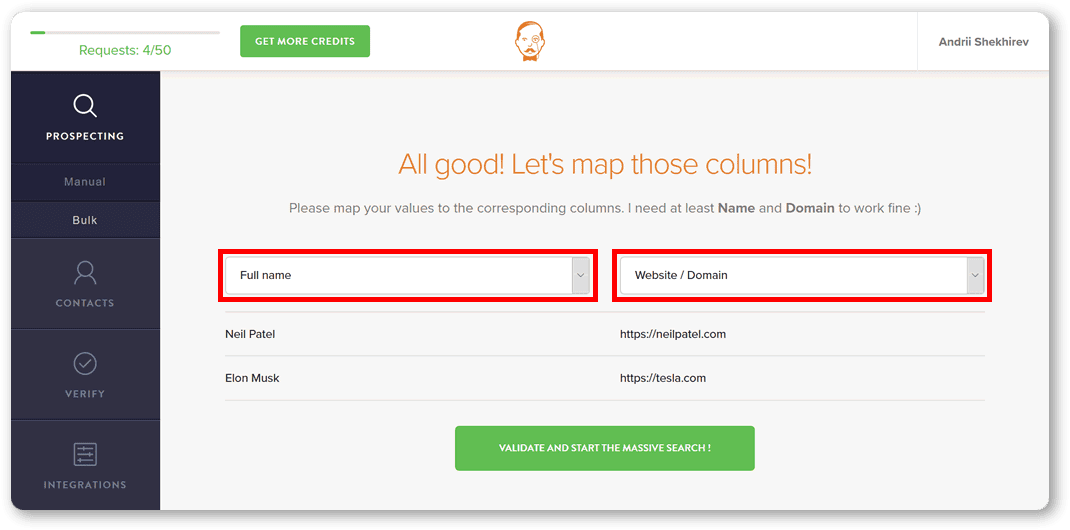Expand the Website / Domain dropdown arrow
1070x530 pixels.
(x=975, y=275)
